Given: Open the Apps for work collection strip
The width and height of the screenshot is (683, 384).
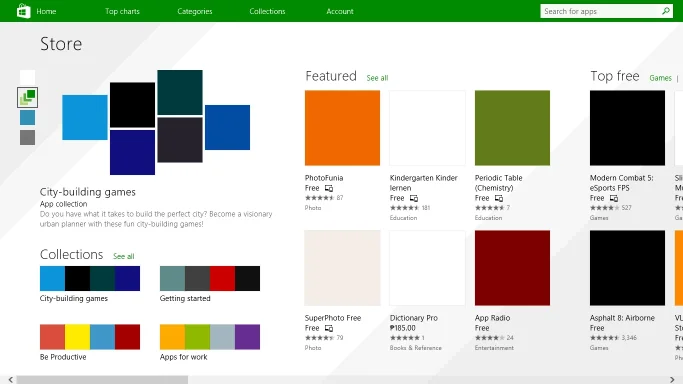Looking at the screenshot, I should pyautogui.click(x=210, y=337).
